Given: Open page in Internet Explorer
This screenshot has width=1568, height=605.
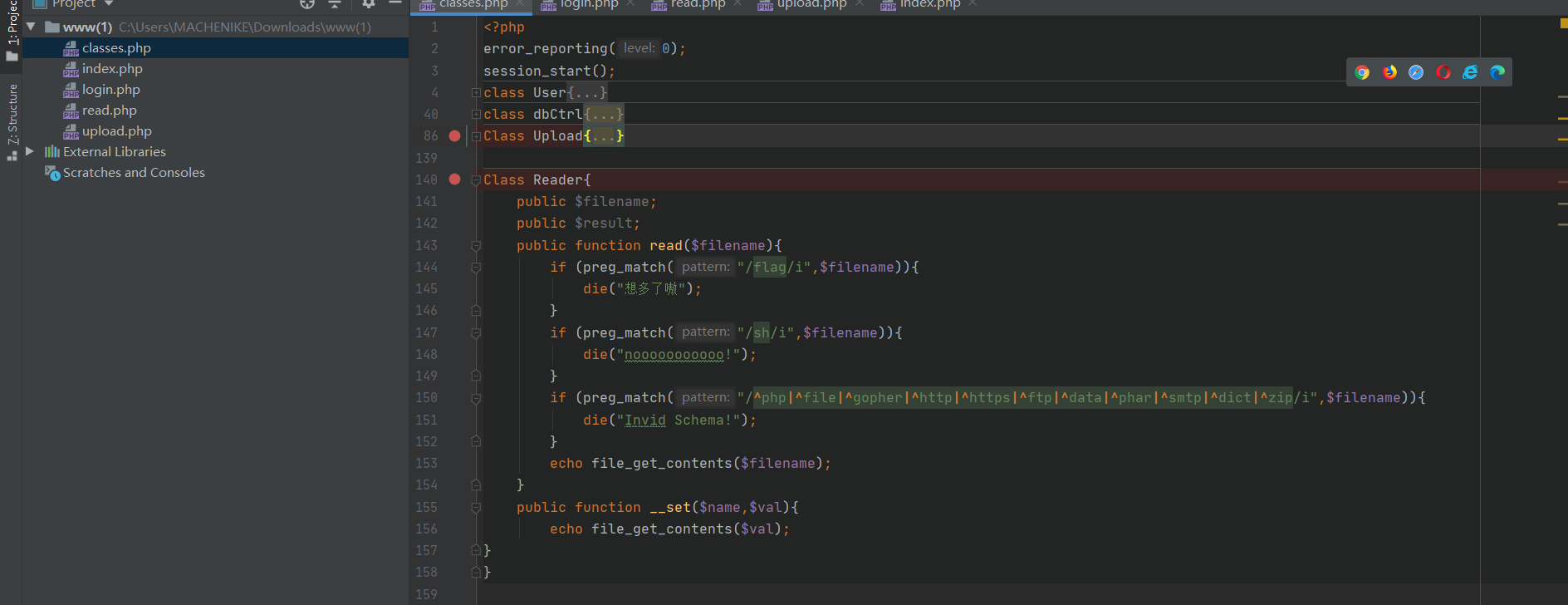Looking at the screenshot, I should [1470, 72].
